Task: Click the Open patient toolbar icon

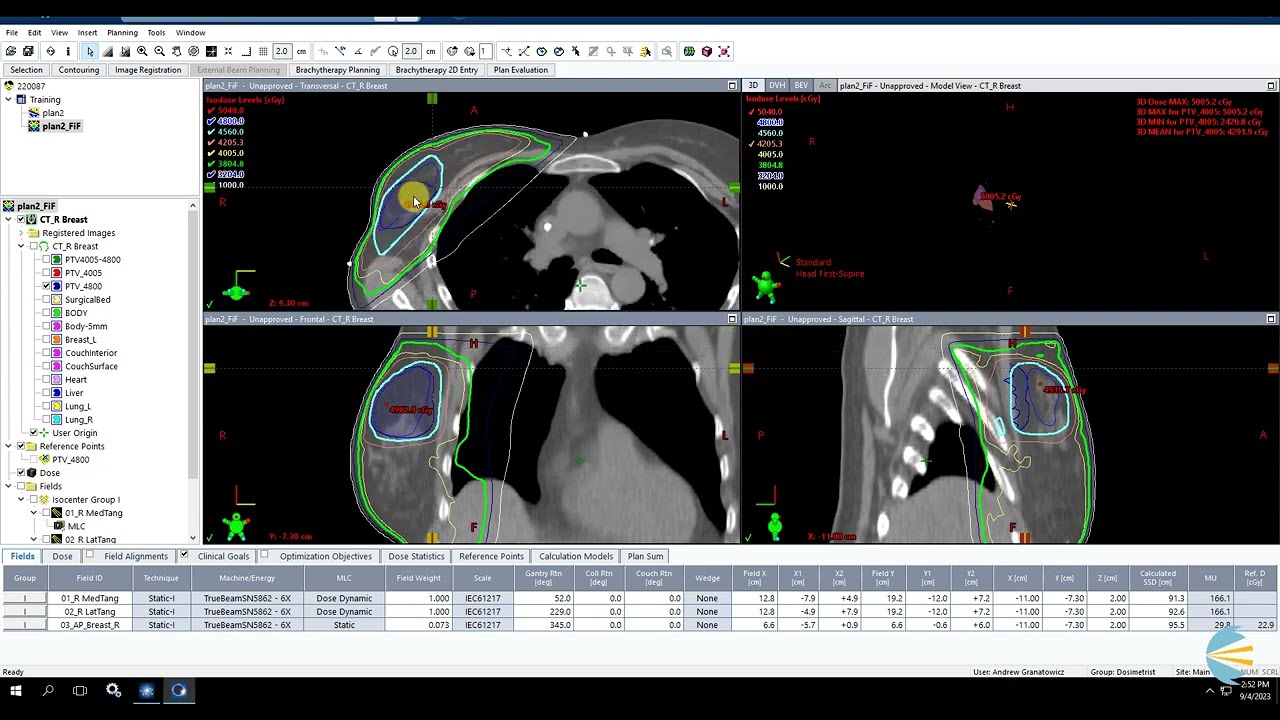Action: (x=11, y=51)
